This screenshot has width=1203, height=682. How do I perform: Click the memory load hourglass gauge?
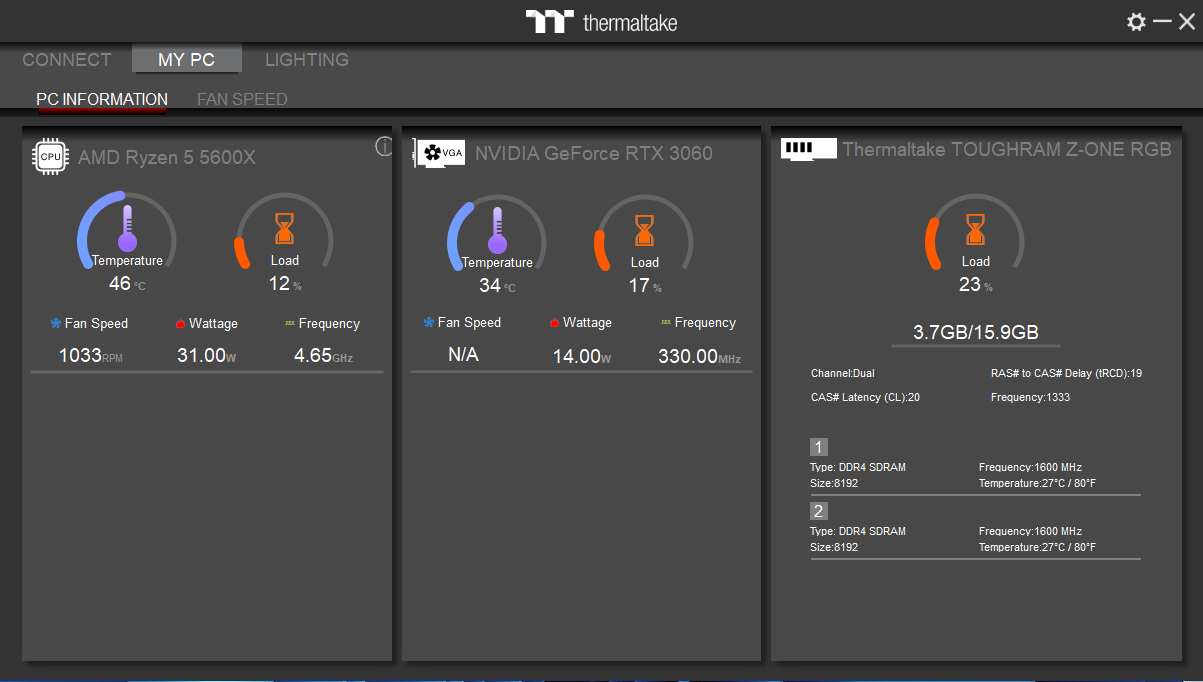(975, 230)
